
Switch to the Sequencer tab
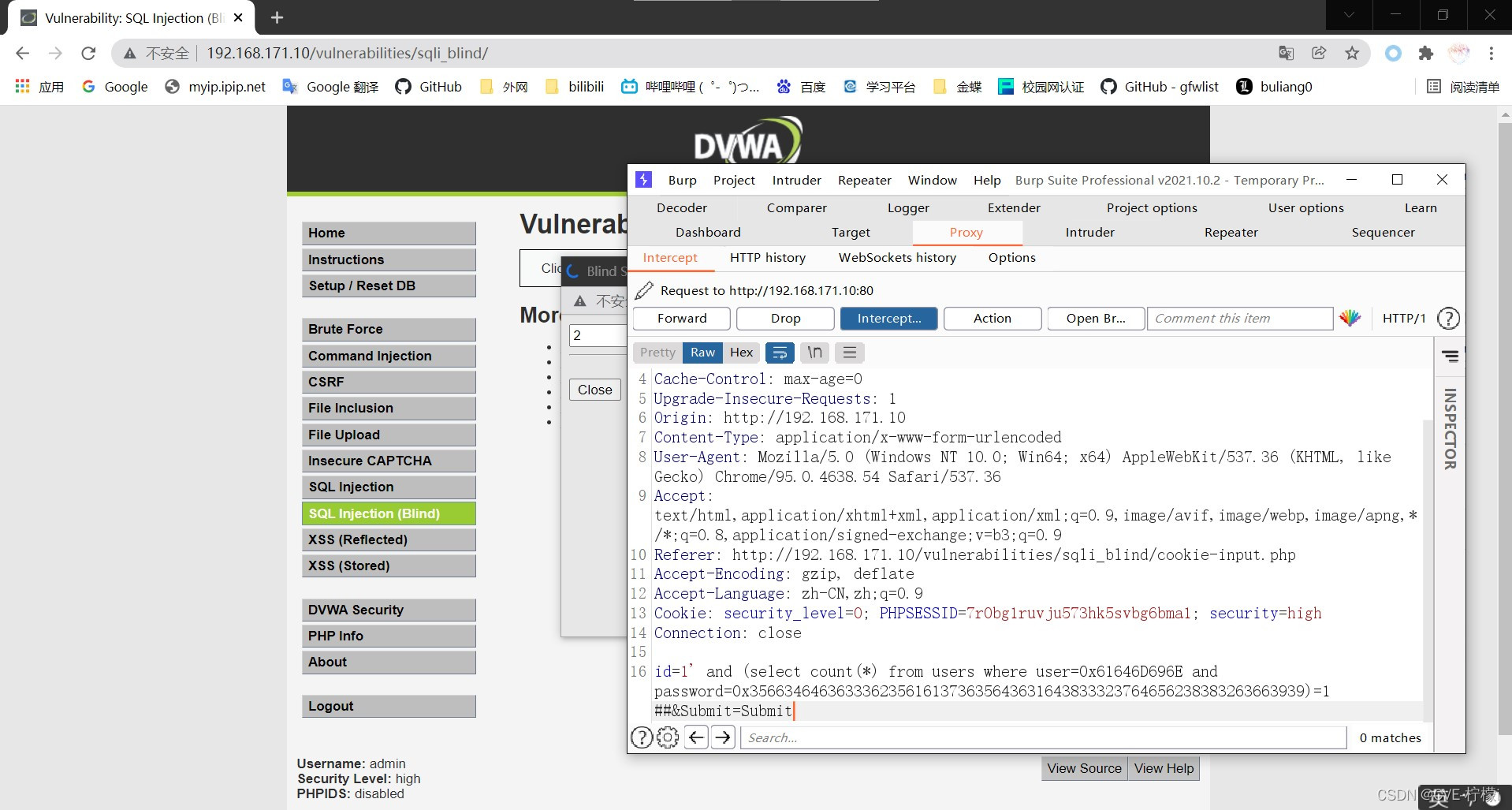click(1383, 232)
